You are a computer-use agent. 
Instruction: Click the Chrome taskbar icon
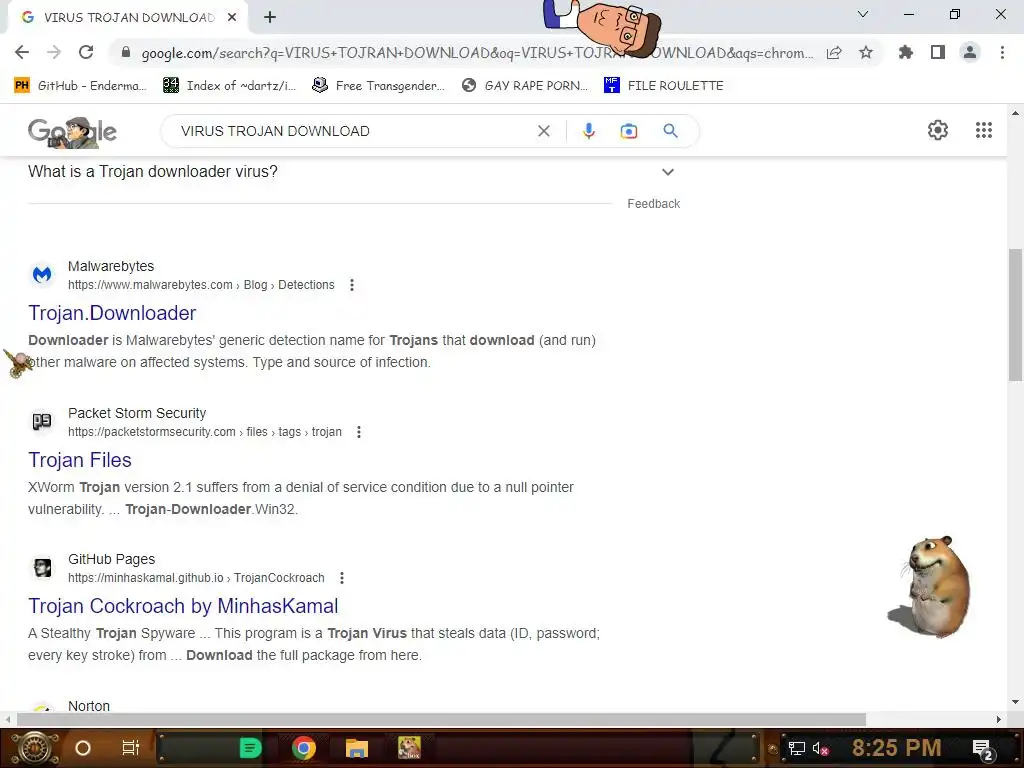304,748
